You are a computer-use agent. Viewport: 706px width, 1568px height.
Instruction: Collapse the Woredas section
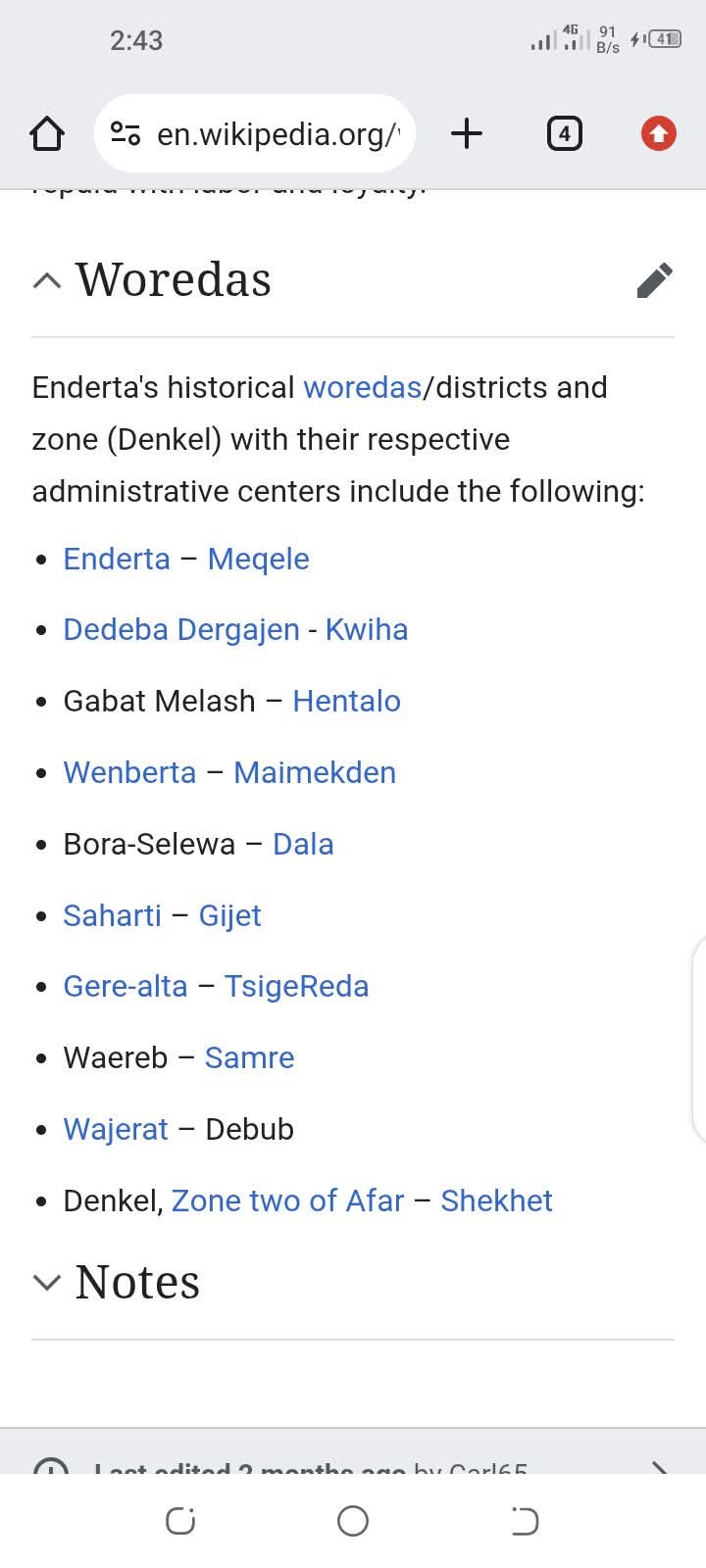(46, 280)
